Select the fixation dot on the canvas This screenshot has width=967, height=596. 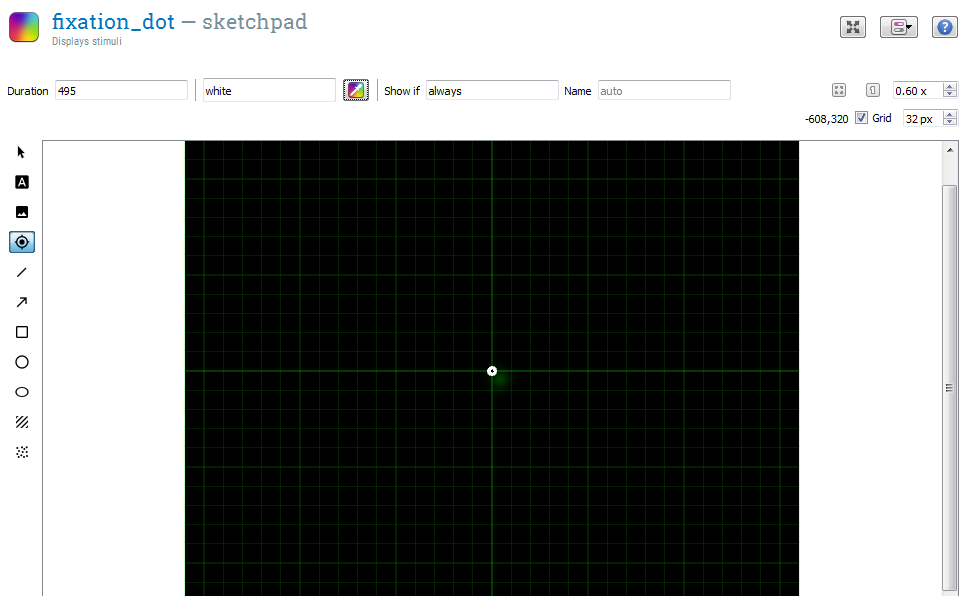click(x=492, y=371)
